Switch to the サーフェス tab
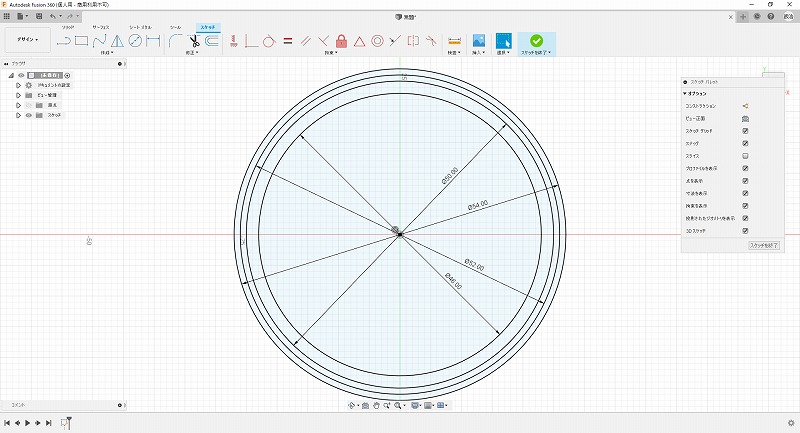Screen dimensions: 800x433 tap(101, 27)
